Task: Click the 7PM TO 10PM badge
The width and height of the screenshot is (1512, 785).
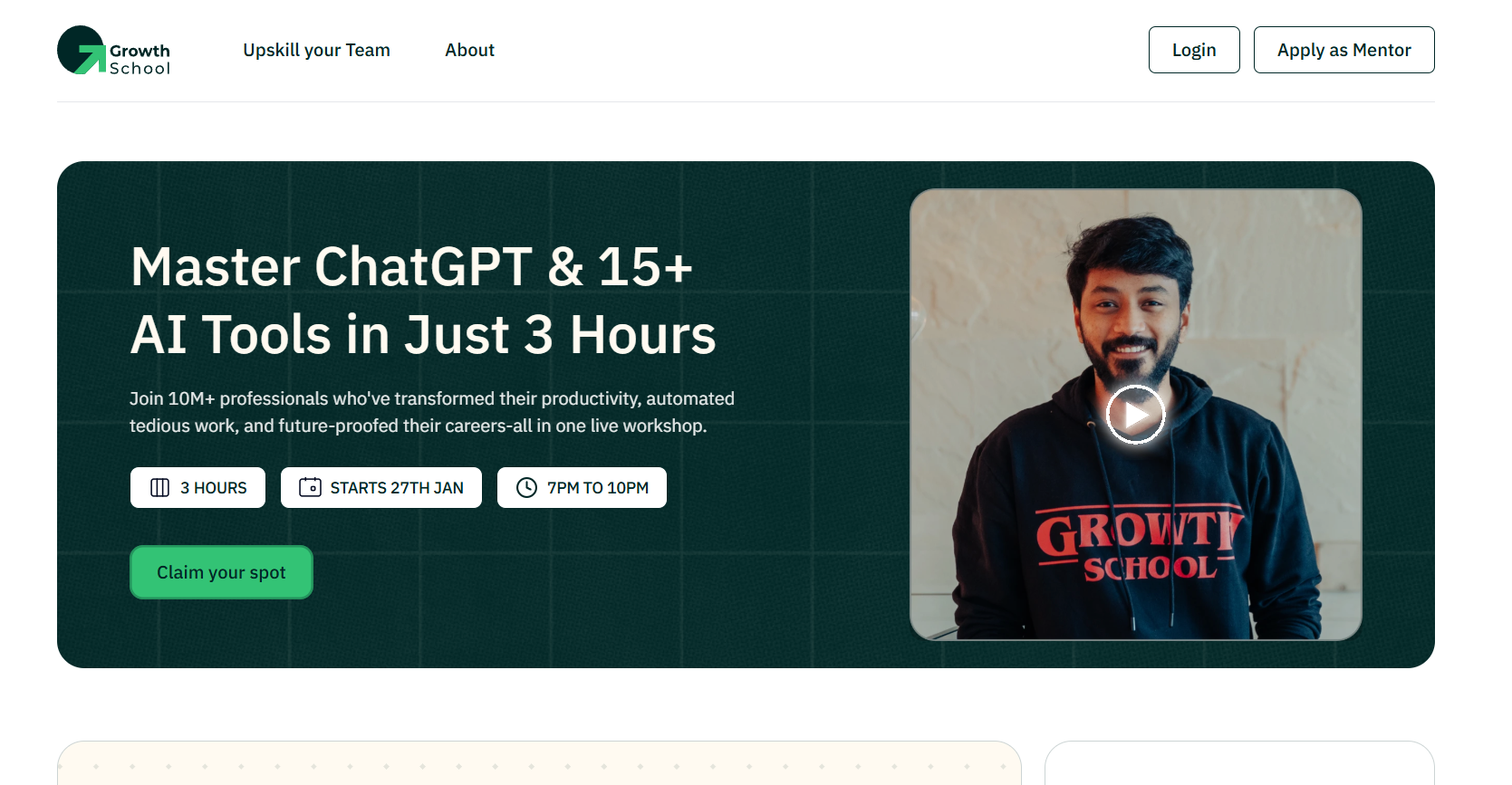Action: pyautogui.click(x=582, y=488)
